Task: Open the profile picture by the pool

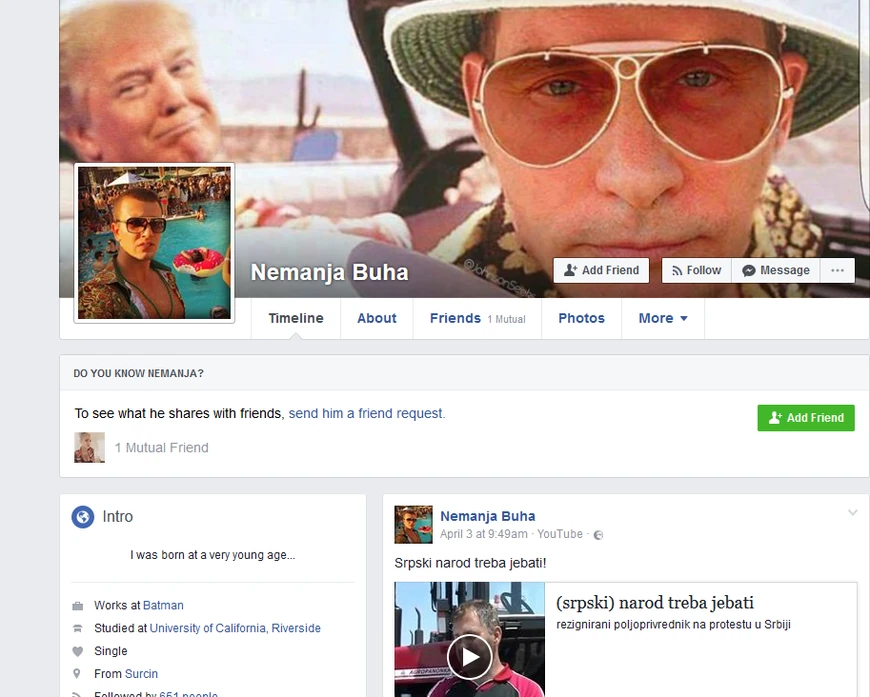Action: click(x=154, y=243)
